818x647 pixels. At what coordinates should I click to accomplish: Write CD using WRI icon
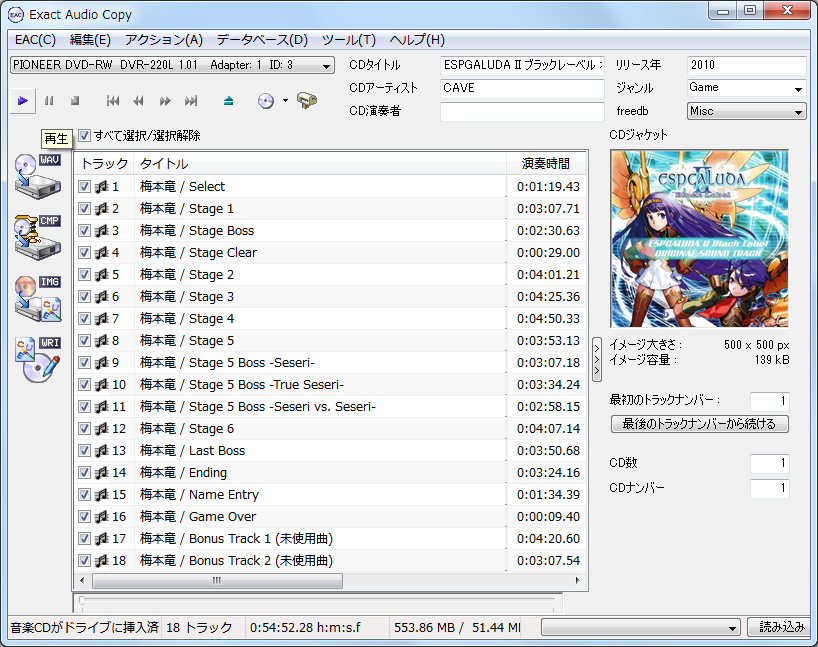click(38, 360)
